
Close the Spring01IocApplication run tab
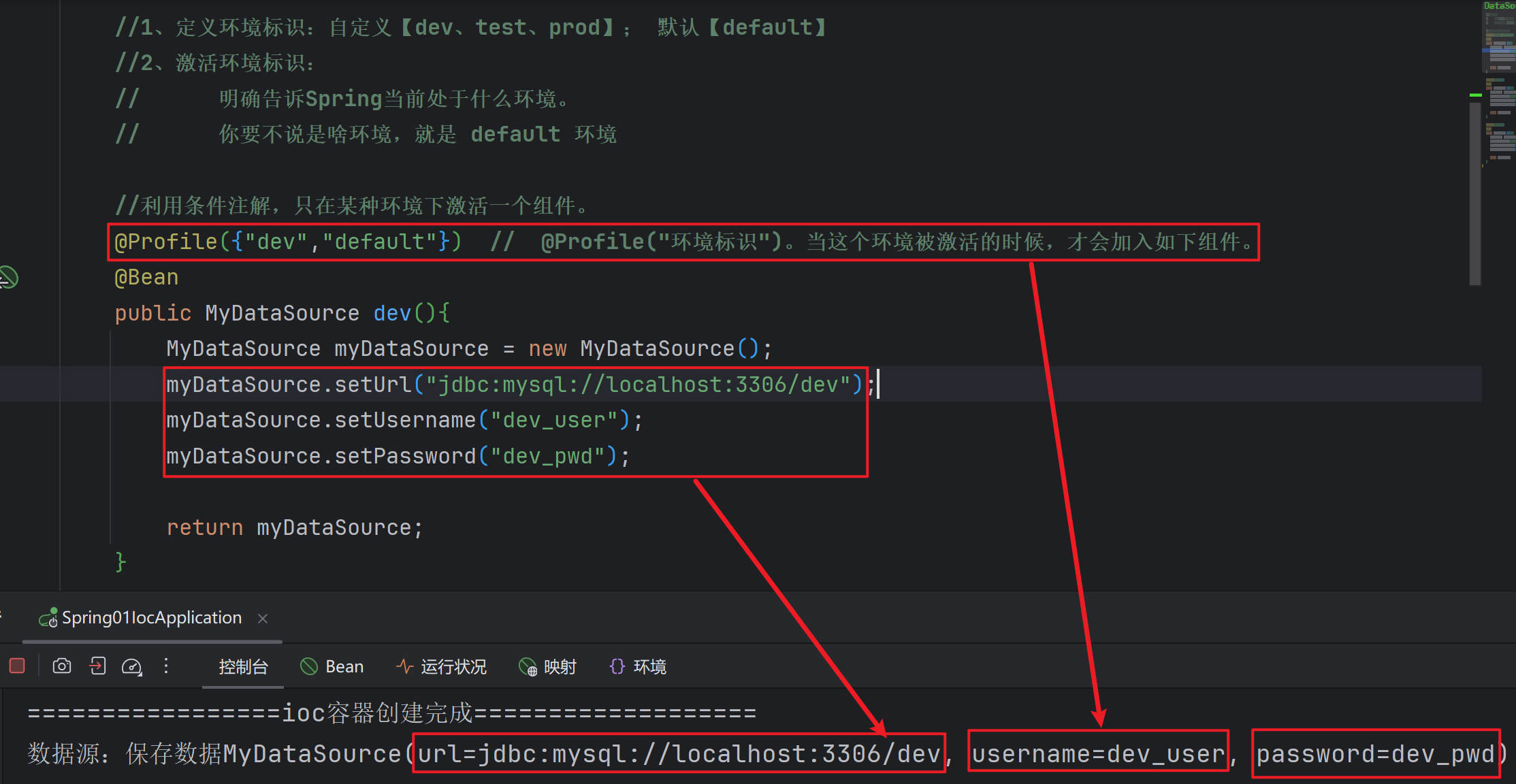pyautogui.click(x=263, y=619)
